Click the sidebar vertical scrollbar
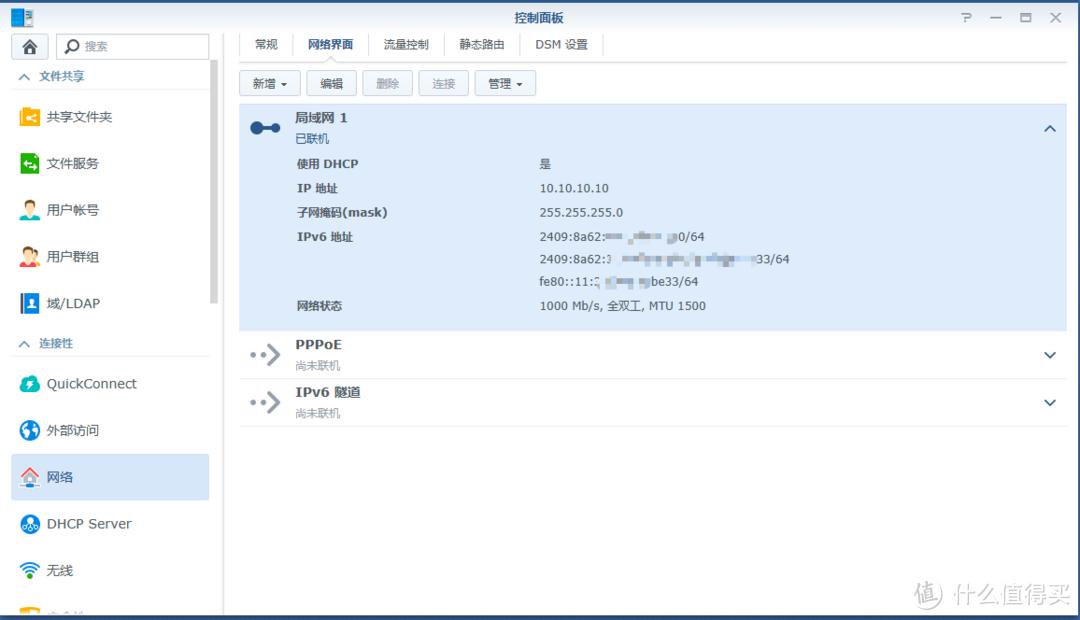This screenshot has height=620, width=1080. pos(214,182)
